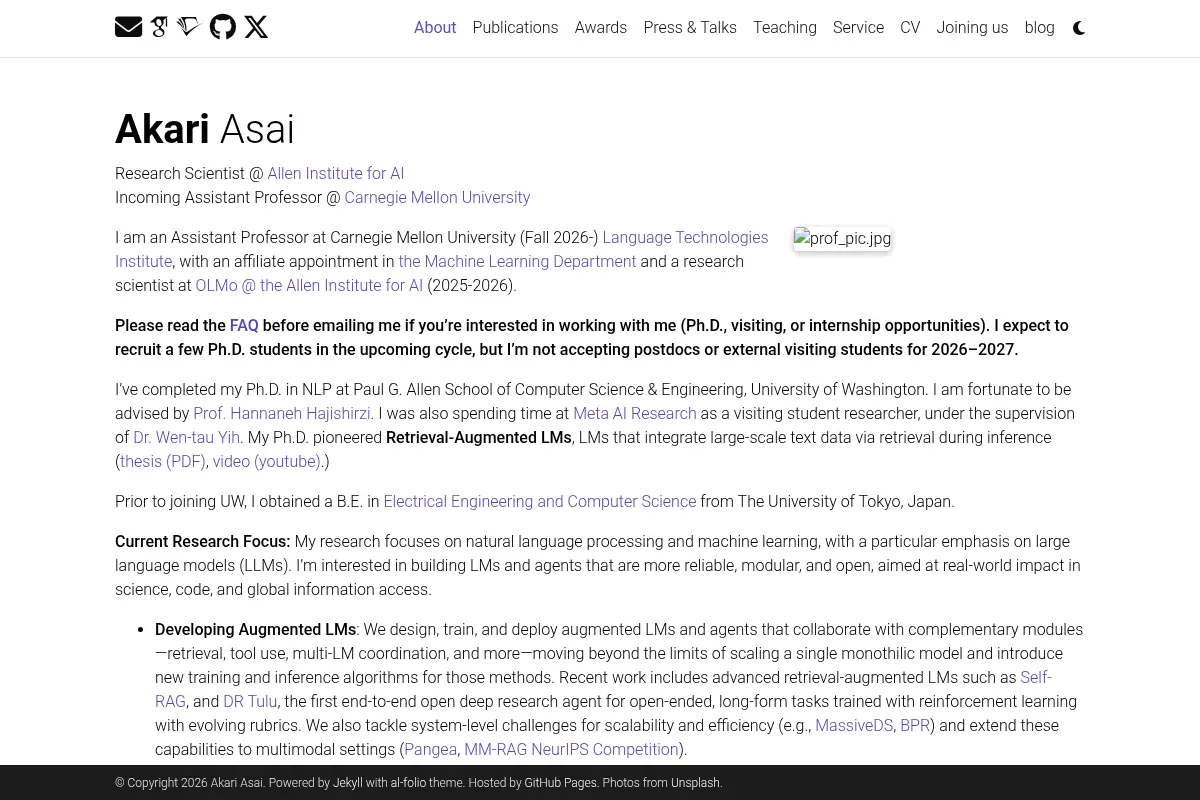Viewport: 1200px width, 800px height.
Task: Open the Joining us page
Action: click(x=972, y=28)
